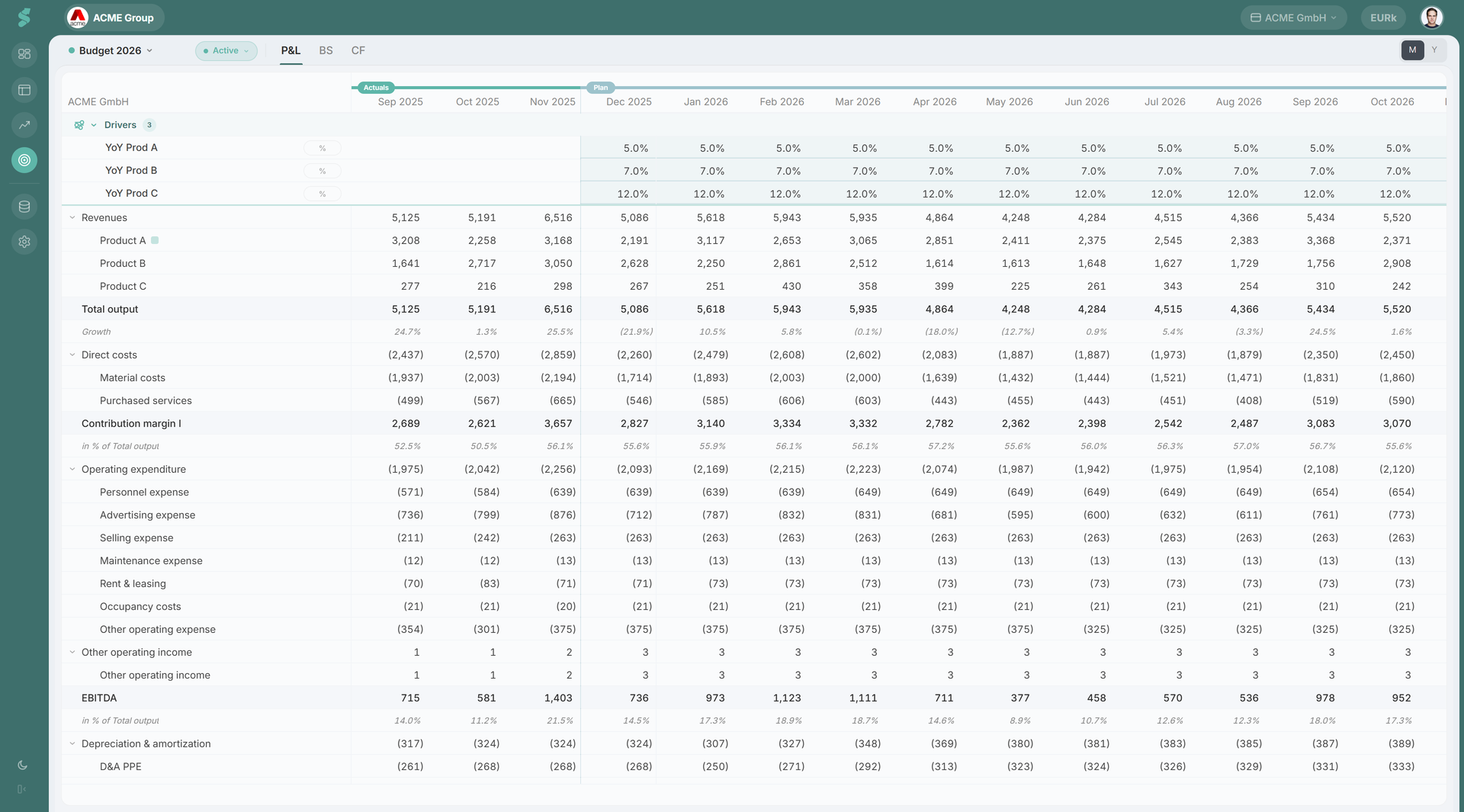Collapse the Revenues row group
The width and height of the screenshot is (1464, 812).
(72, 218)
